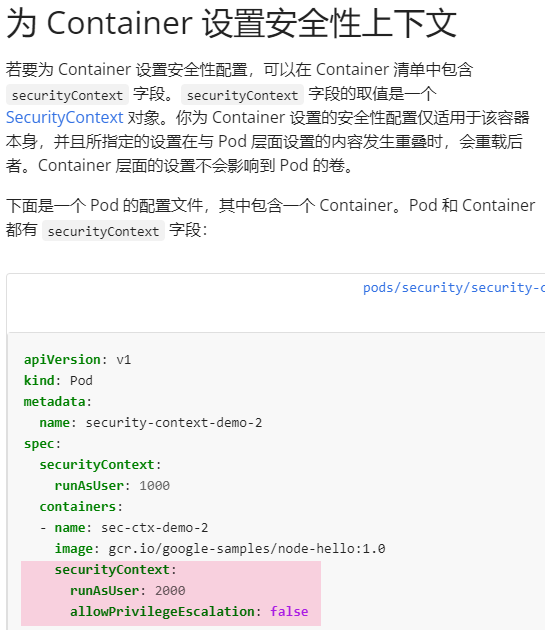The width and height of the screenshot is (545, 630).
Task: Click the spec key in YAML
Action: [39, 444]
